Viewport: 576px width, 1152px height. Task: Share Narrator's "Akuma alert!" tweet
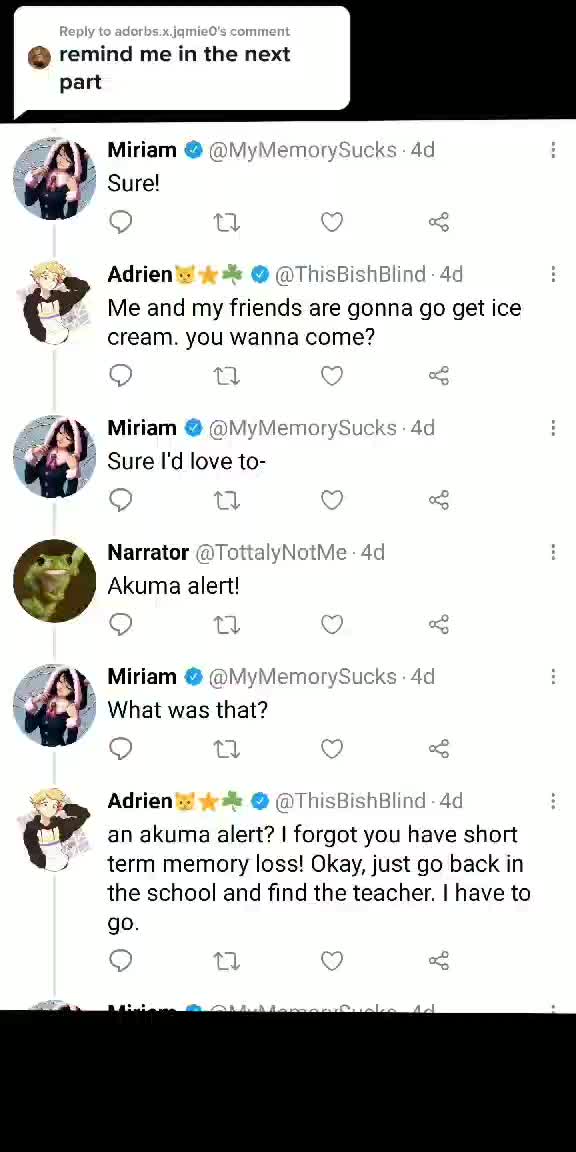click(439, 624)
